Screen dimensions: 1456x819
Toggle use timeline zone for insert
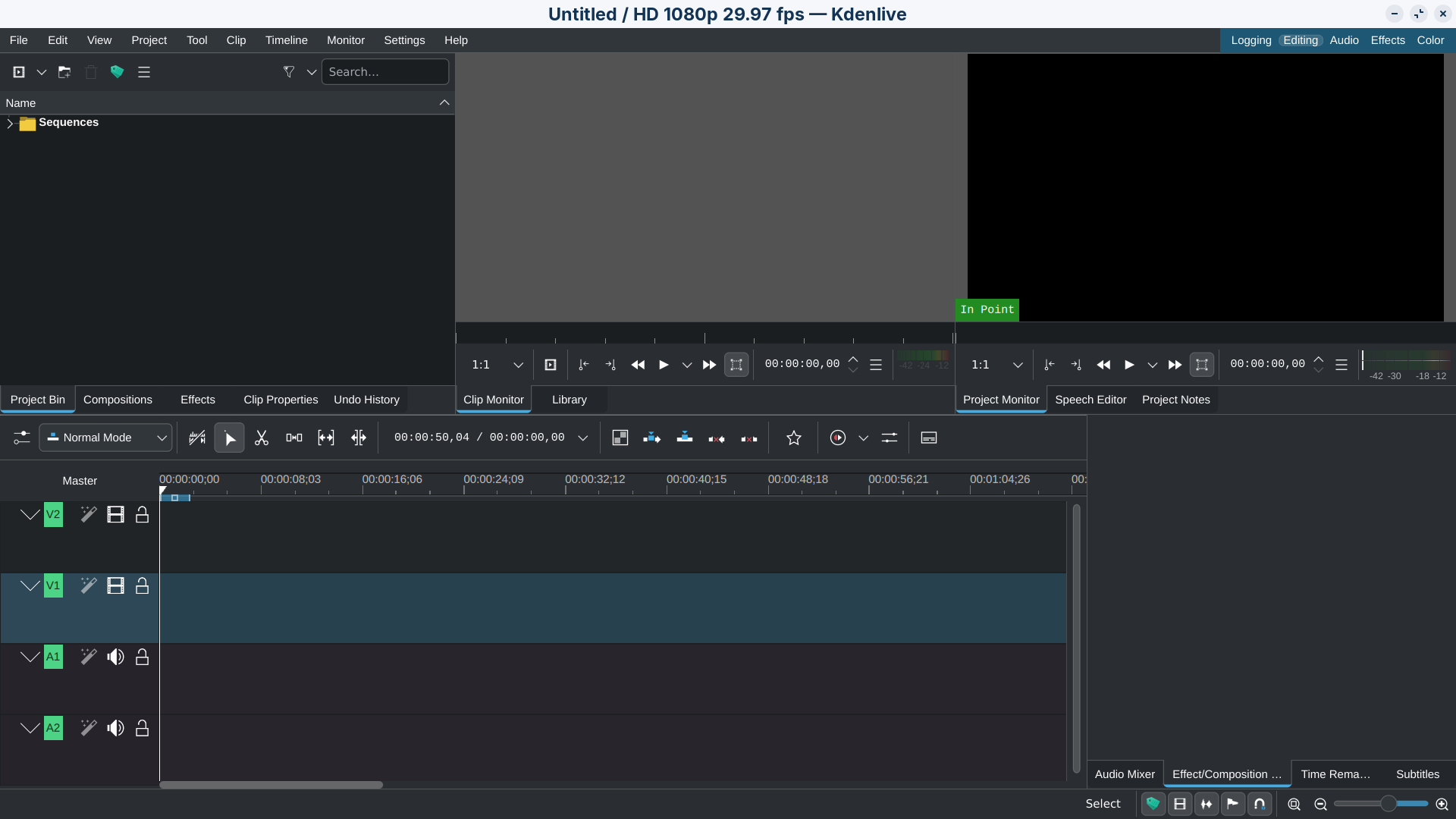[197, 438]
